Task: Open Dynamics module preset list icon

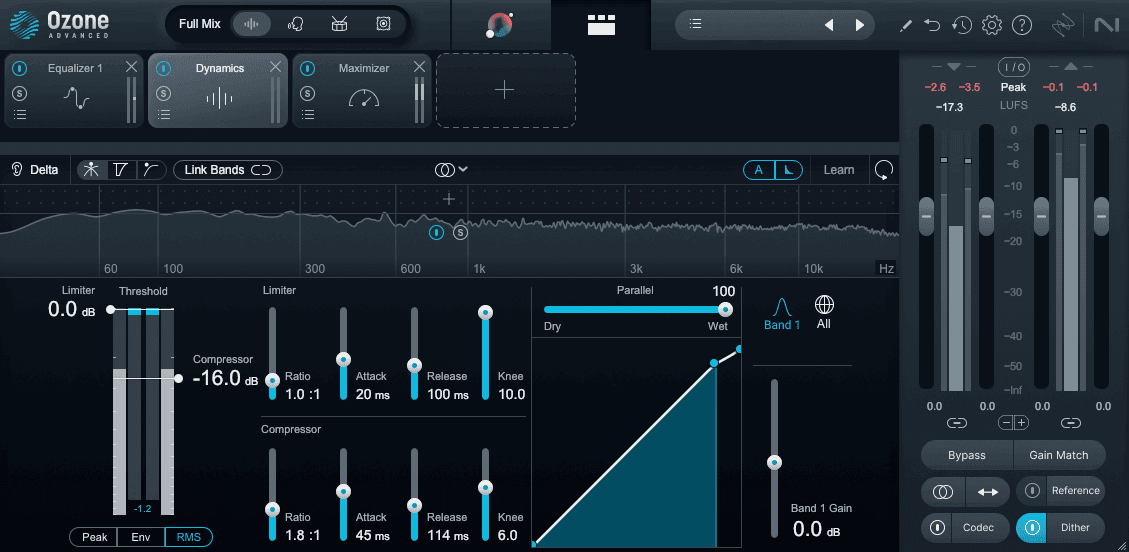Action: click(x=164, y=114)
